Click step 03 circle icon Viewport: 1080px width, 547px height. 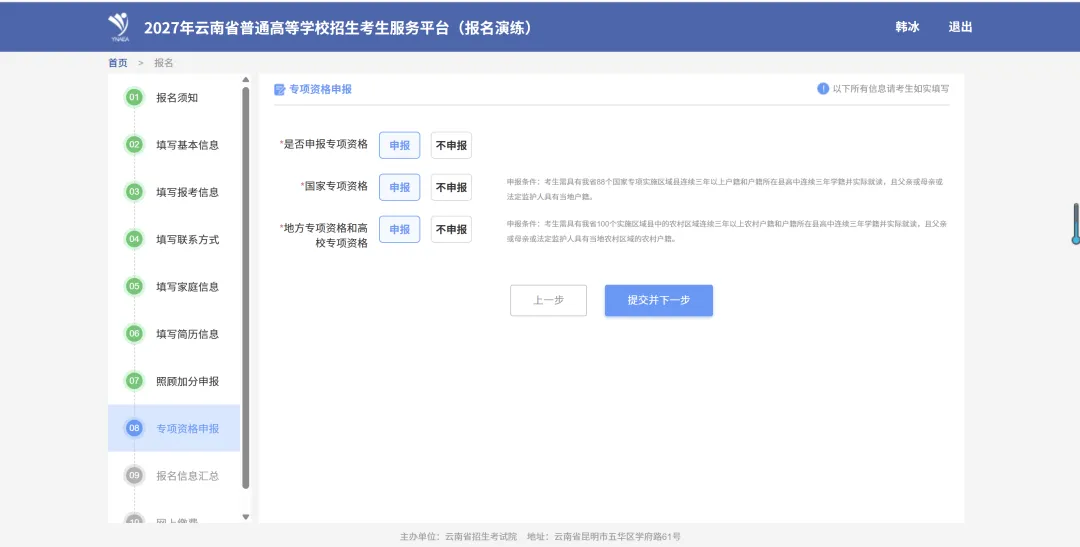[x=134, y=192]
